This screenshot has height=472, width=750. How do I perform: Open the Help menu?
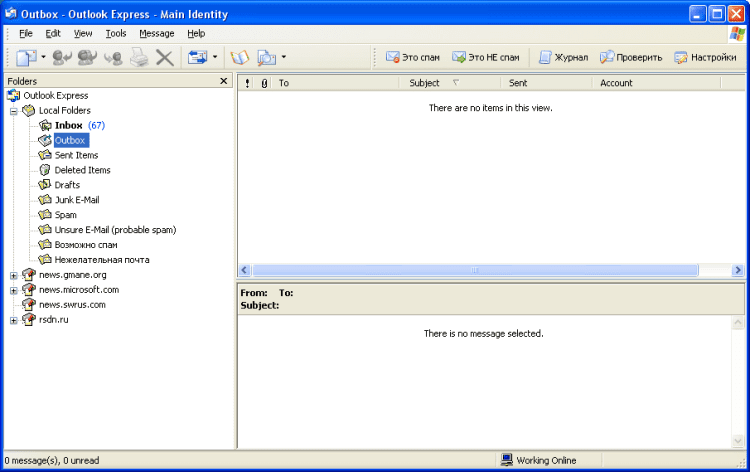point(196,33)
